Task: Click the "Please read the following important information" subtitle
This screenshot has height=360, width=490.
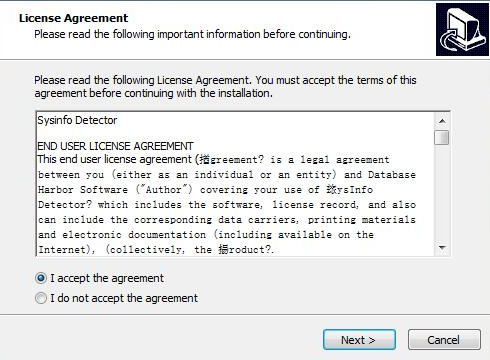Action: 192,34
